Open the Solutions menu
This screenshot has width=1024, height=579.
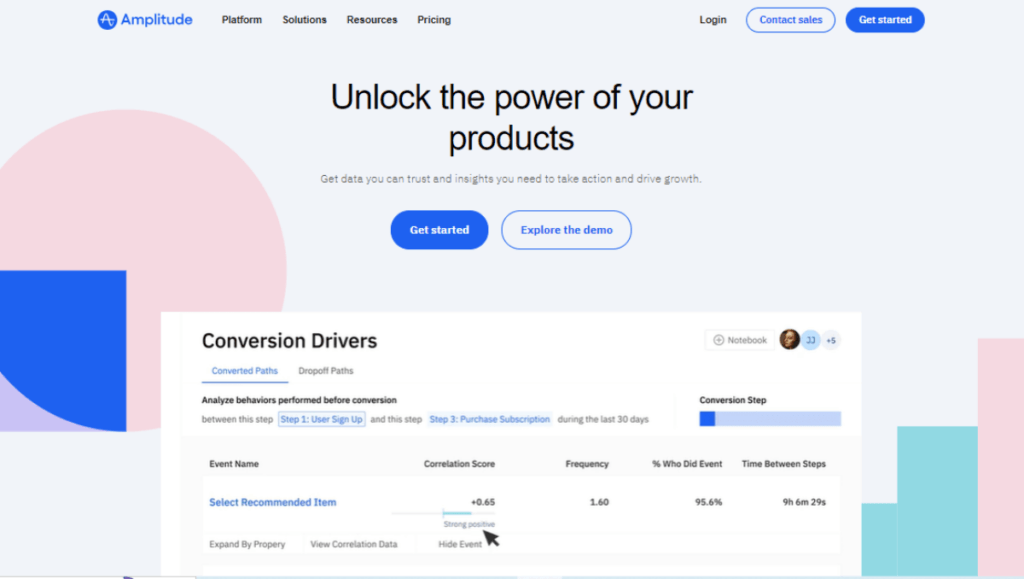(304, 20)
